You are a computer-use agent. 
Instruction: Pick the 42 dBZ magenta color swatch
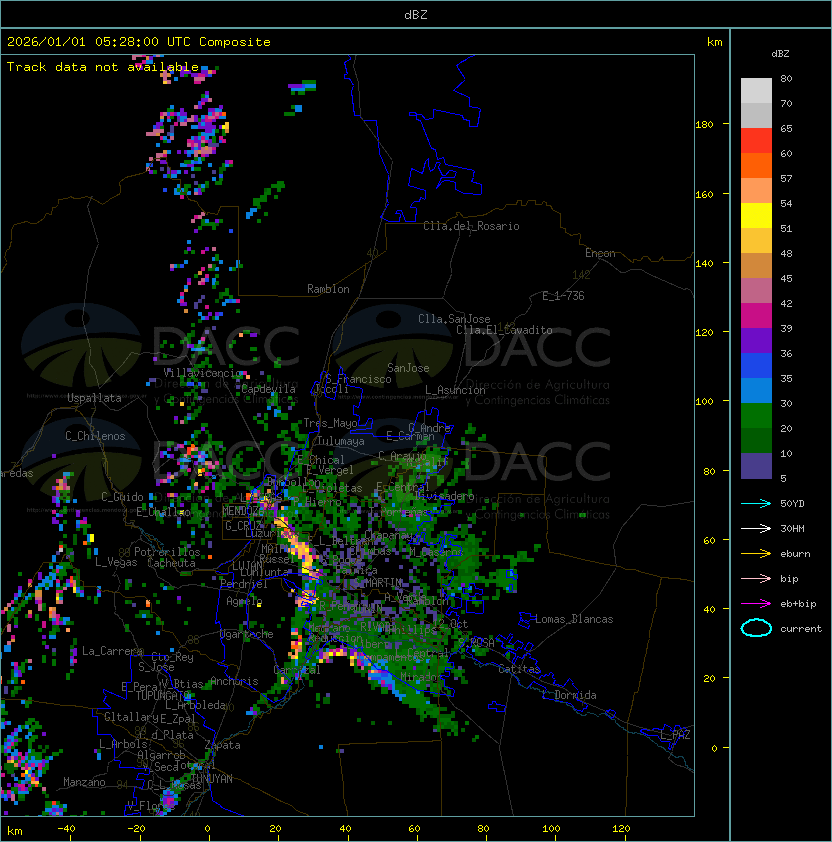tap(756, 316)
